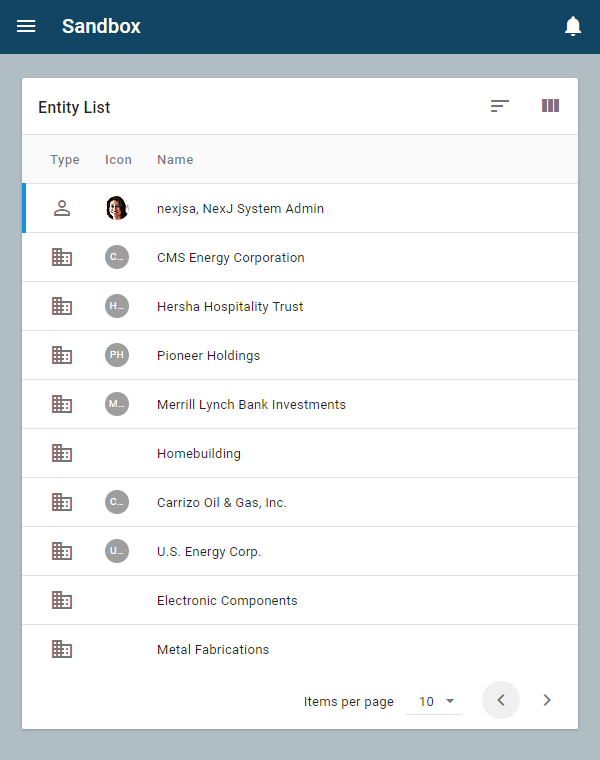
Task: Click the Pioneer Holdings PH avatar
Action: pyautogui.click(x=117, y=355)
